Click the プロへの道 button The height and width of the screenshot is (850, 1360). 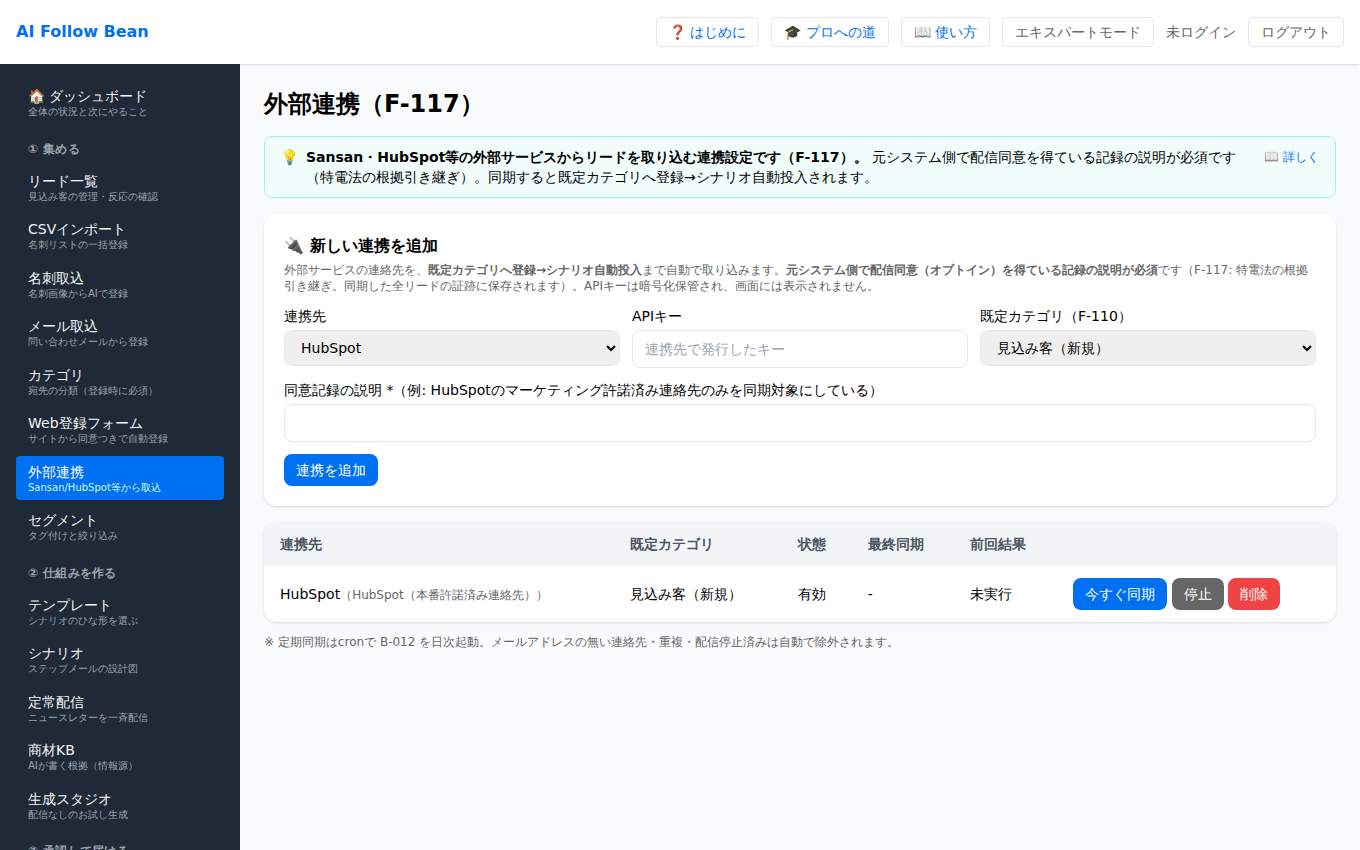830,32
